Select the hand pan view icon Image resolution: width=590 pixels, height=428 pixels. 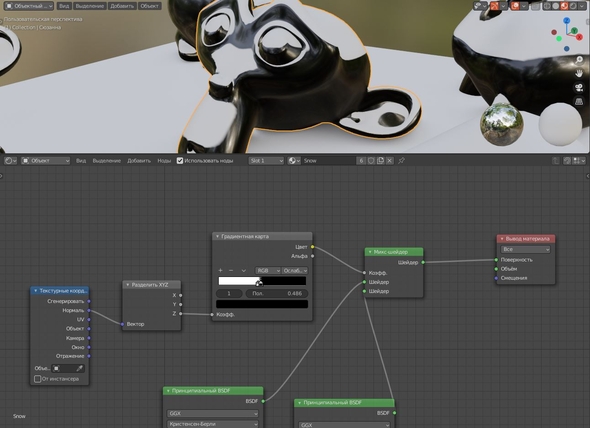[579, 73]
